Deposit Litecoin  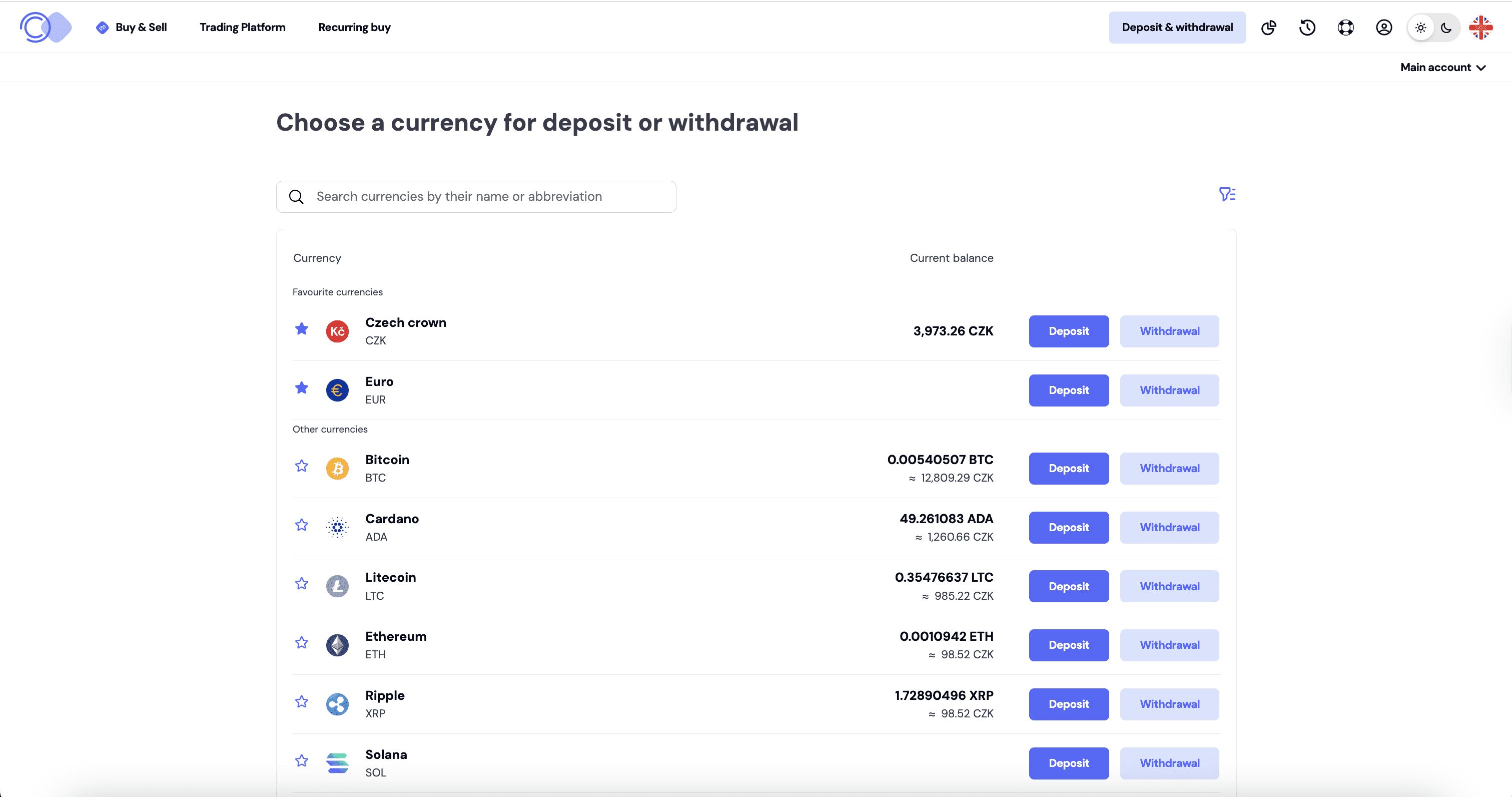tap(1069, 586)
